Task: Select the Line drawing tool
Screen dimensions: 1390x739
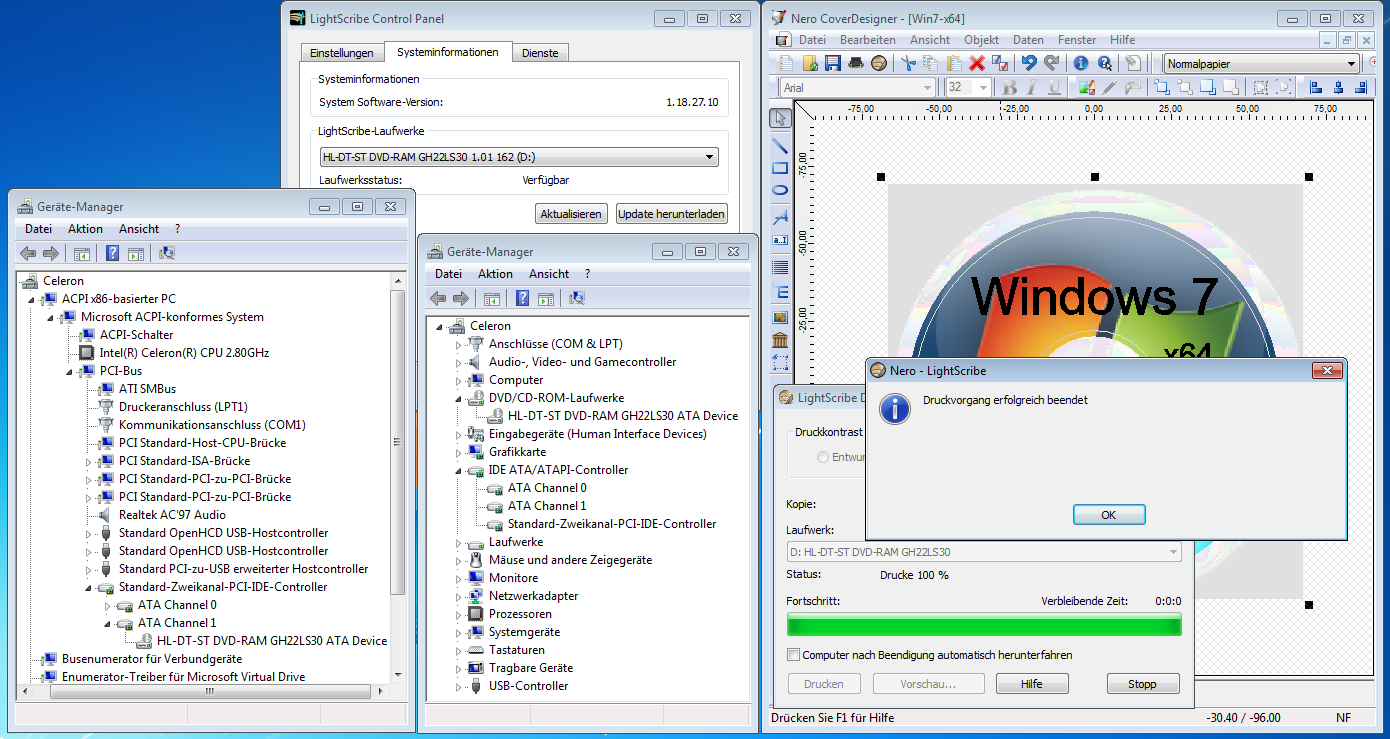Action: click(780, 145)
